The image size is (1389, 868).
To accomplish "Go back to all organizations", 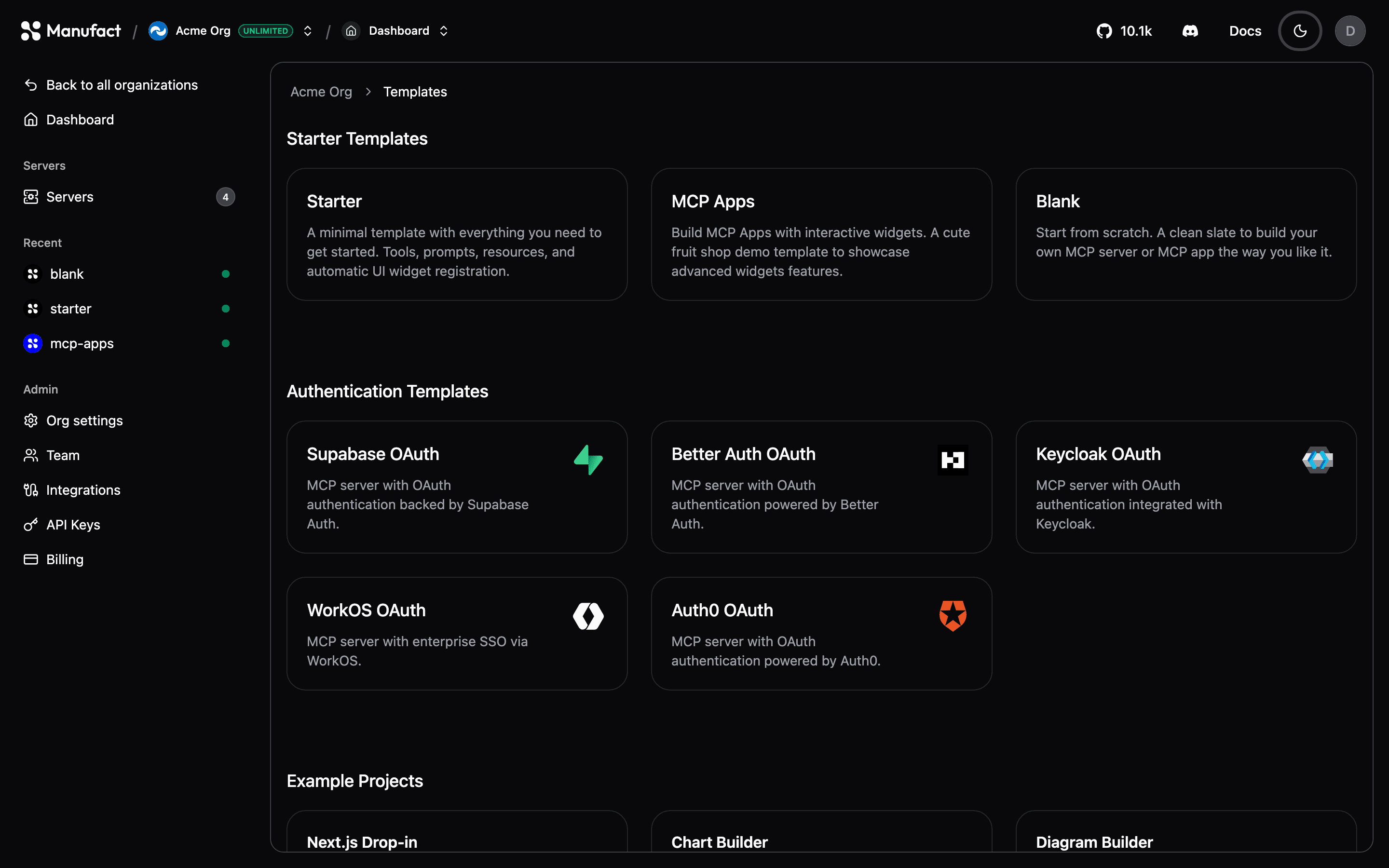I will click(129, 85).
